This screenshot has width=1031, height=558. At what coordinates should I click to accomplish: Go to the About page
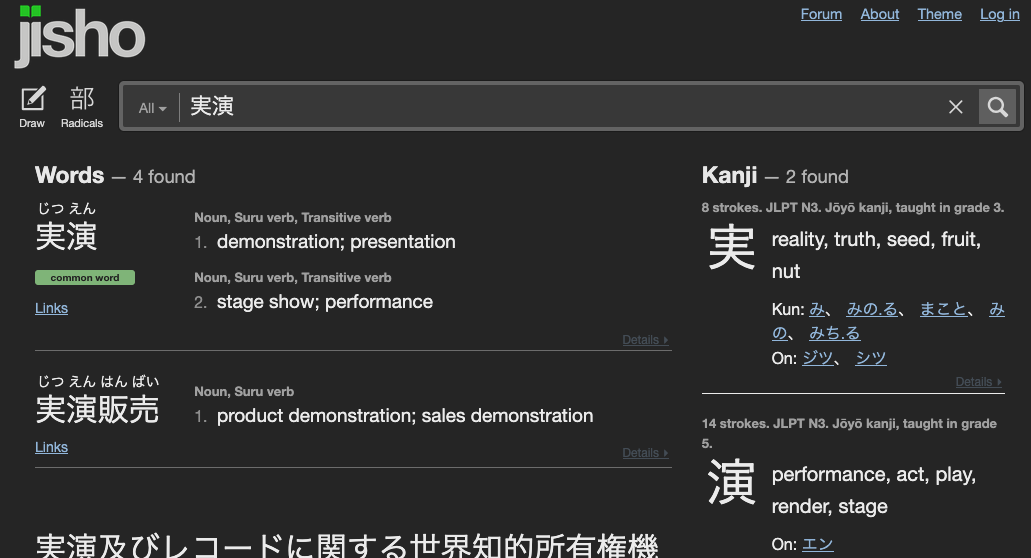[x=880, y=14]
